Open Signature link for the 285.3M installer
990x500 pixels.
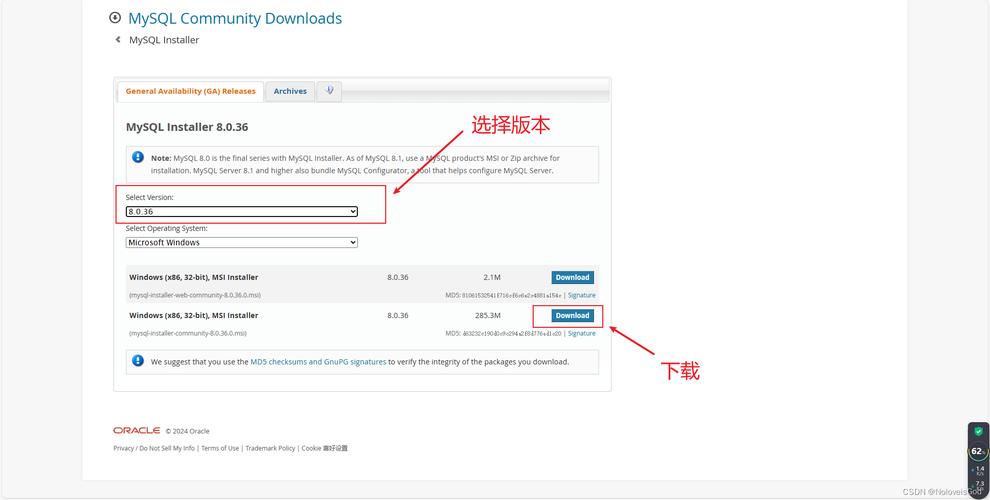[x=581, y=333]
